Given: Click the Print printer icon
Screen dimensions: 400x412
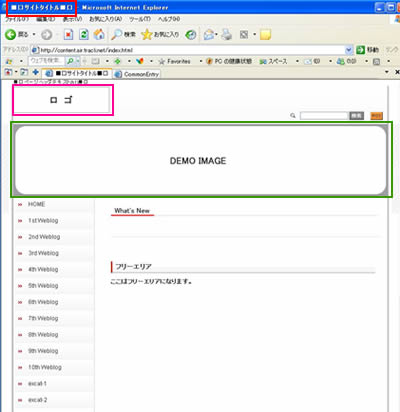Looking at the screenshot, I should click(227, 34).
